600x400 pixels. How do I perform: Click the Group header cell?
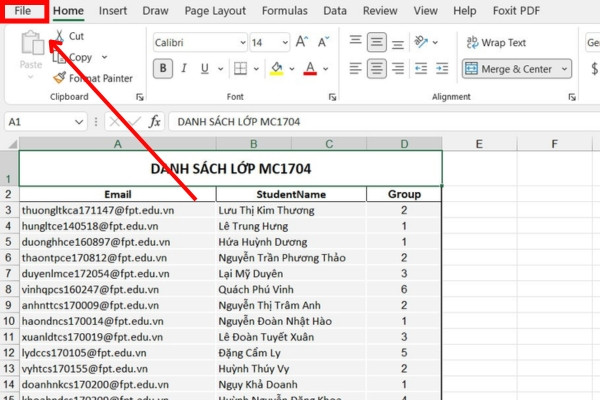[404, 194]
